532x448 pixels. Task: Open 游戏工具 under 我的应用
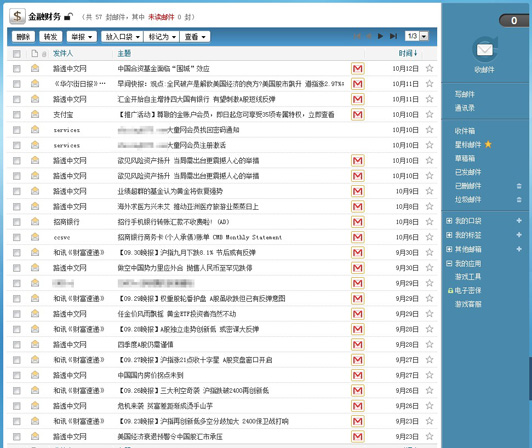point(468,277)
